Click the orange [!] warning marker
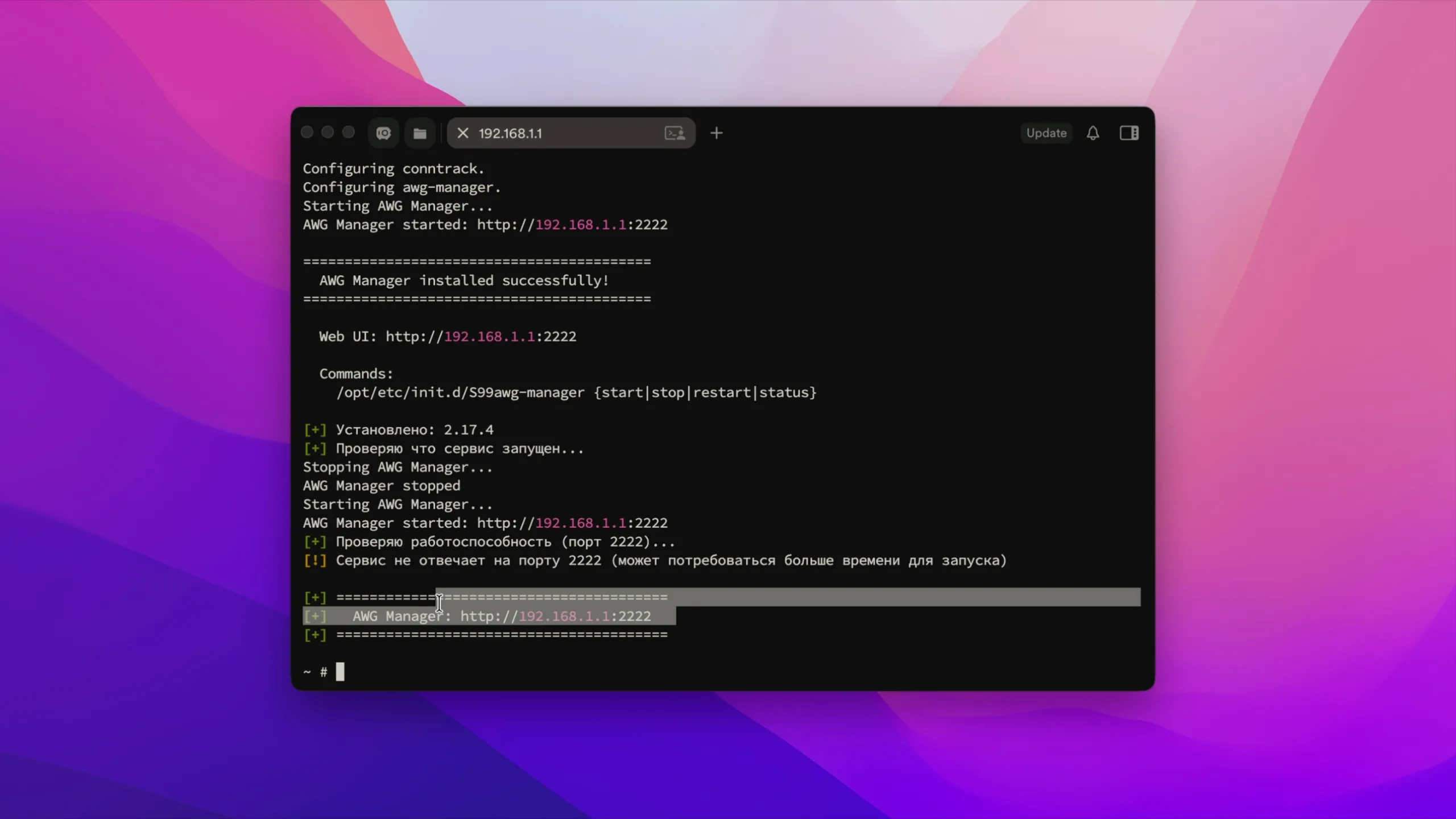The height and width of the screenshot is (819, 1456). 315,560
